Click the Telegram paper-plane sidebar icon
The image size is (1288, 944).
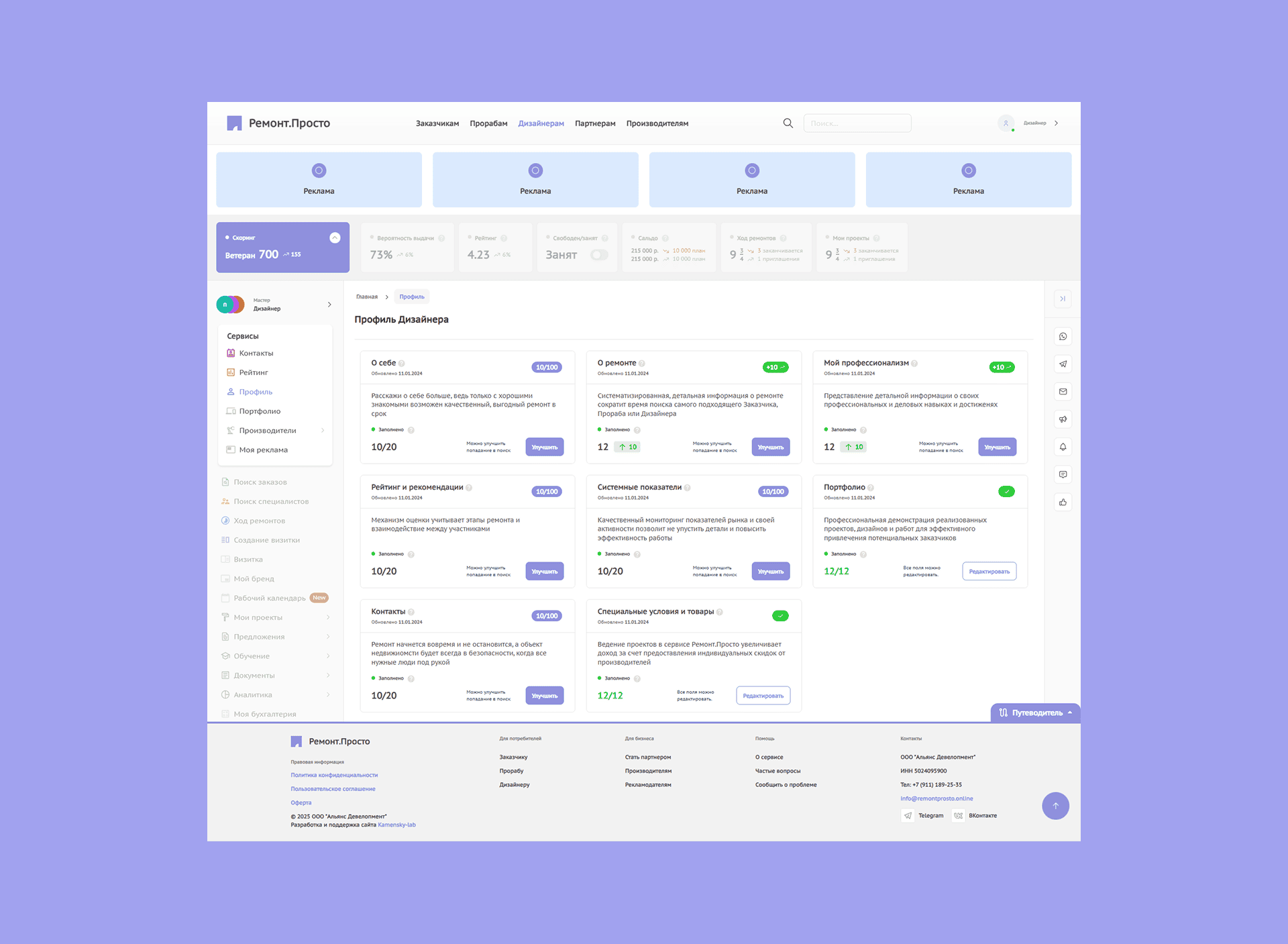(1063, 364)
